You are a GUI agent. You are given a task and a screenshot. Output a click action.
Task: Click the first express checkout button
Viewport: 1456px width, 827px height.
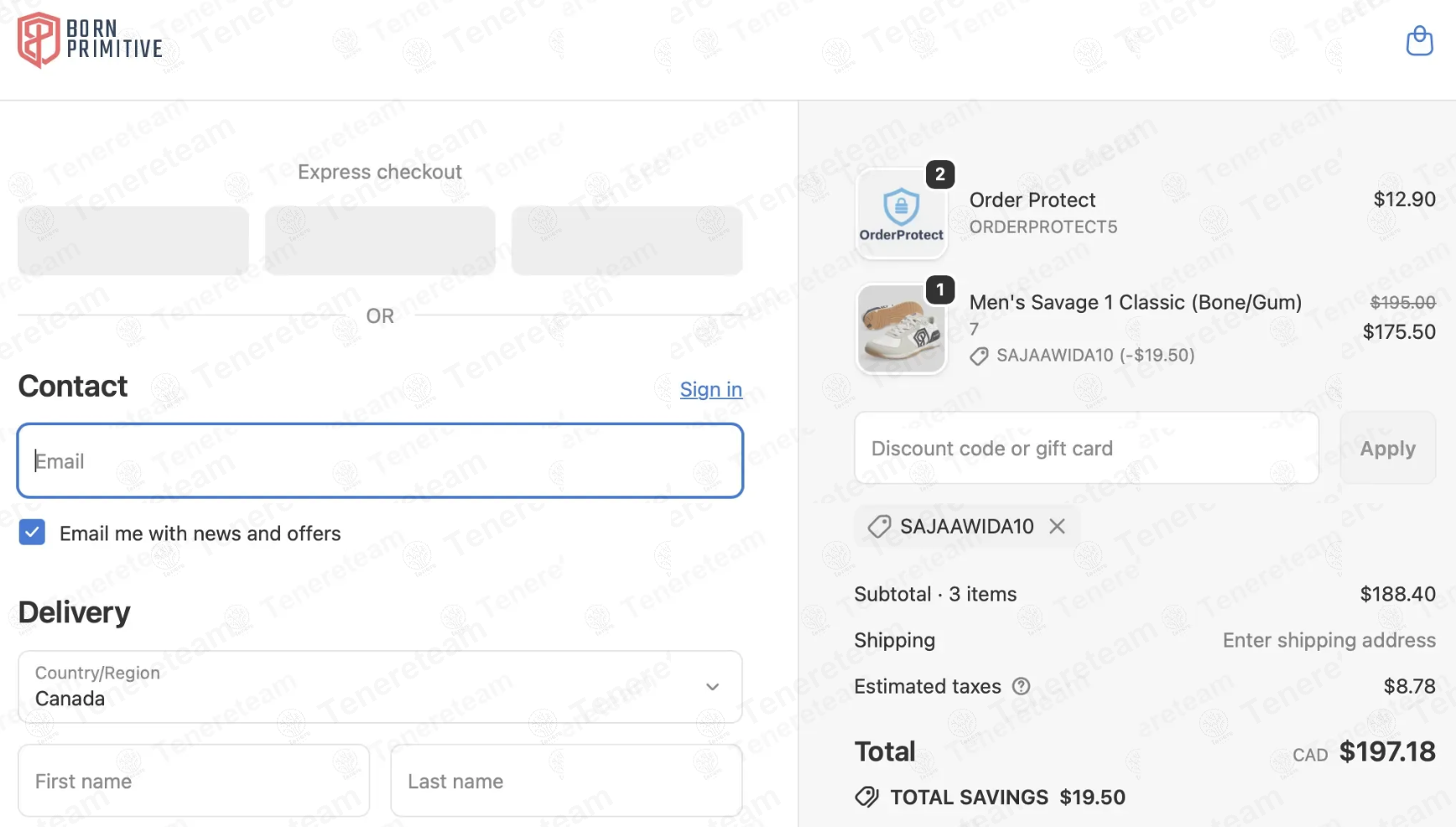pyautogui.click(x=133, y=241)
